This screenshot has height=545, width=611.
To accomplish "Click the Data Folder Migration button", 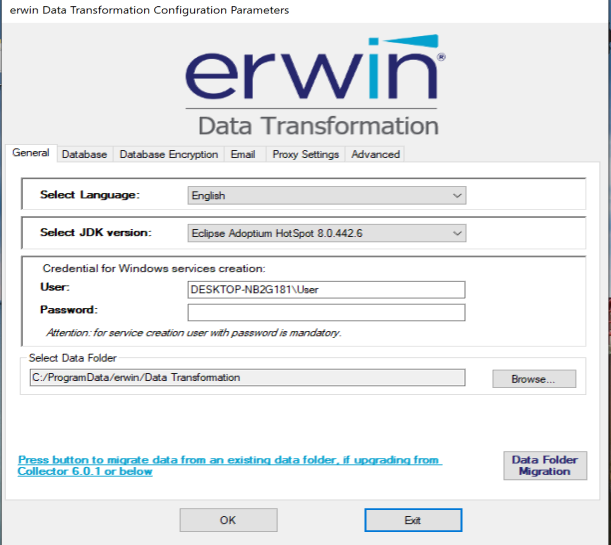I will 545,466.
